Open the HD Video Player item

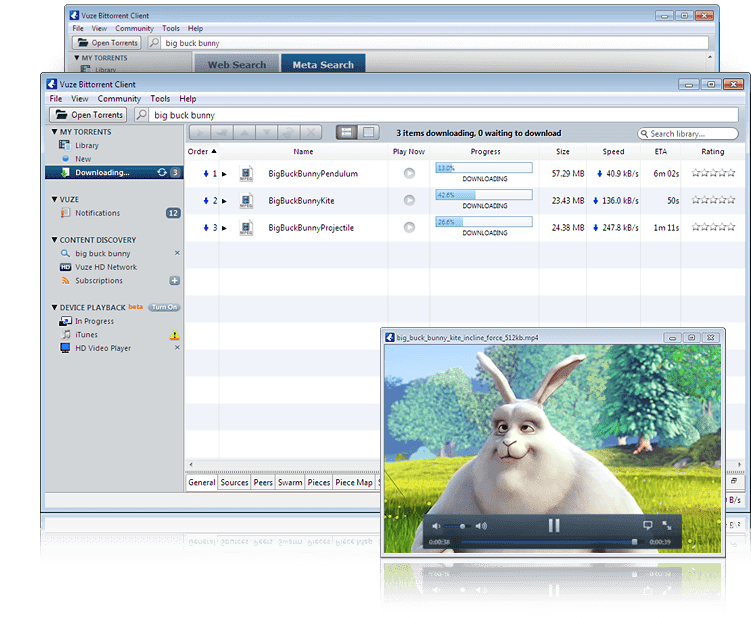(102, 348)
